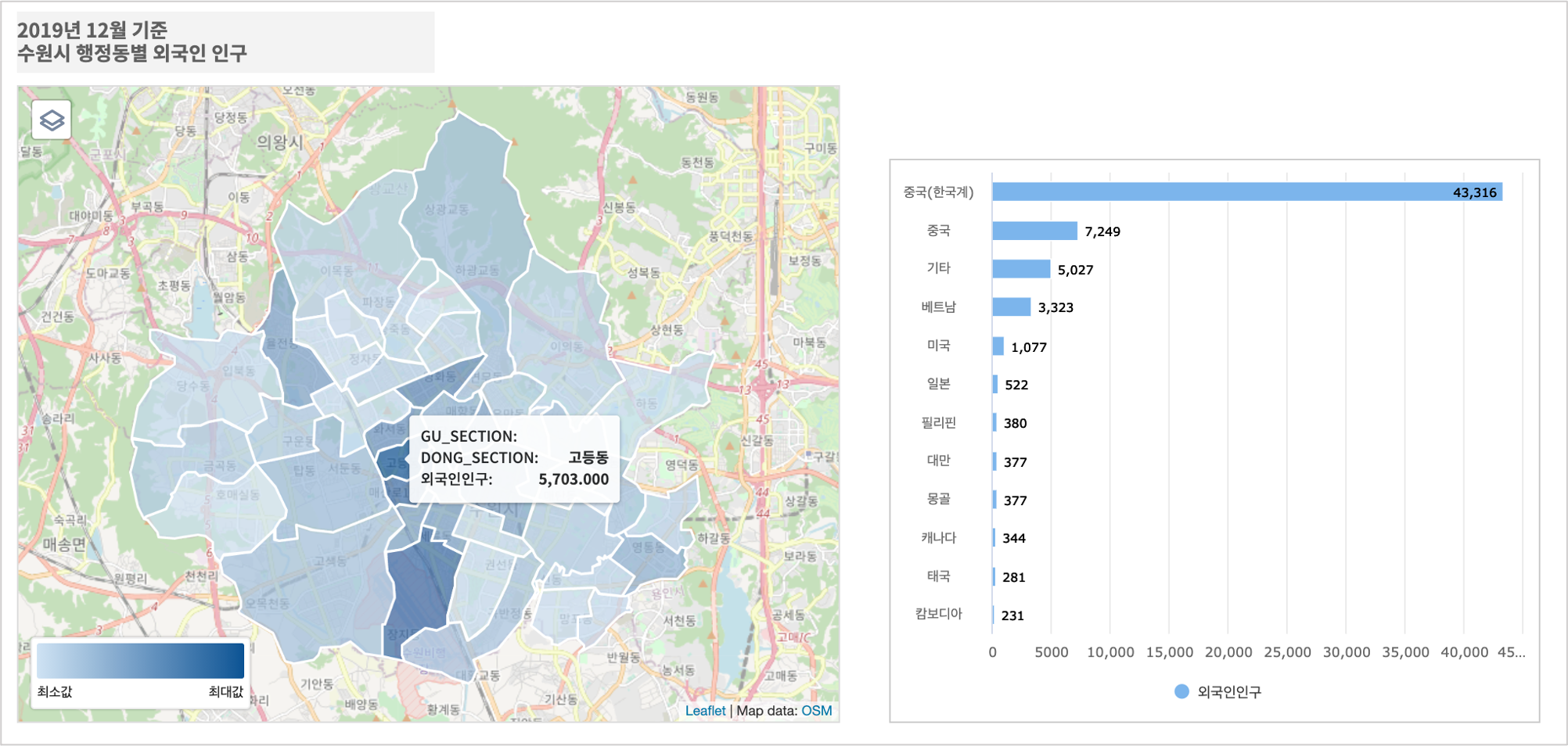Click the 영통동 district on the map
Image resolution: width=1568 pixels, height=746 pixels.
649,547
